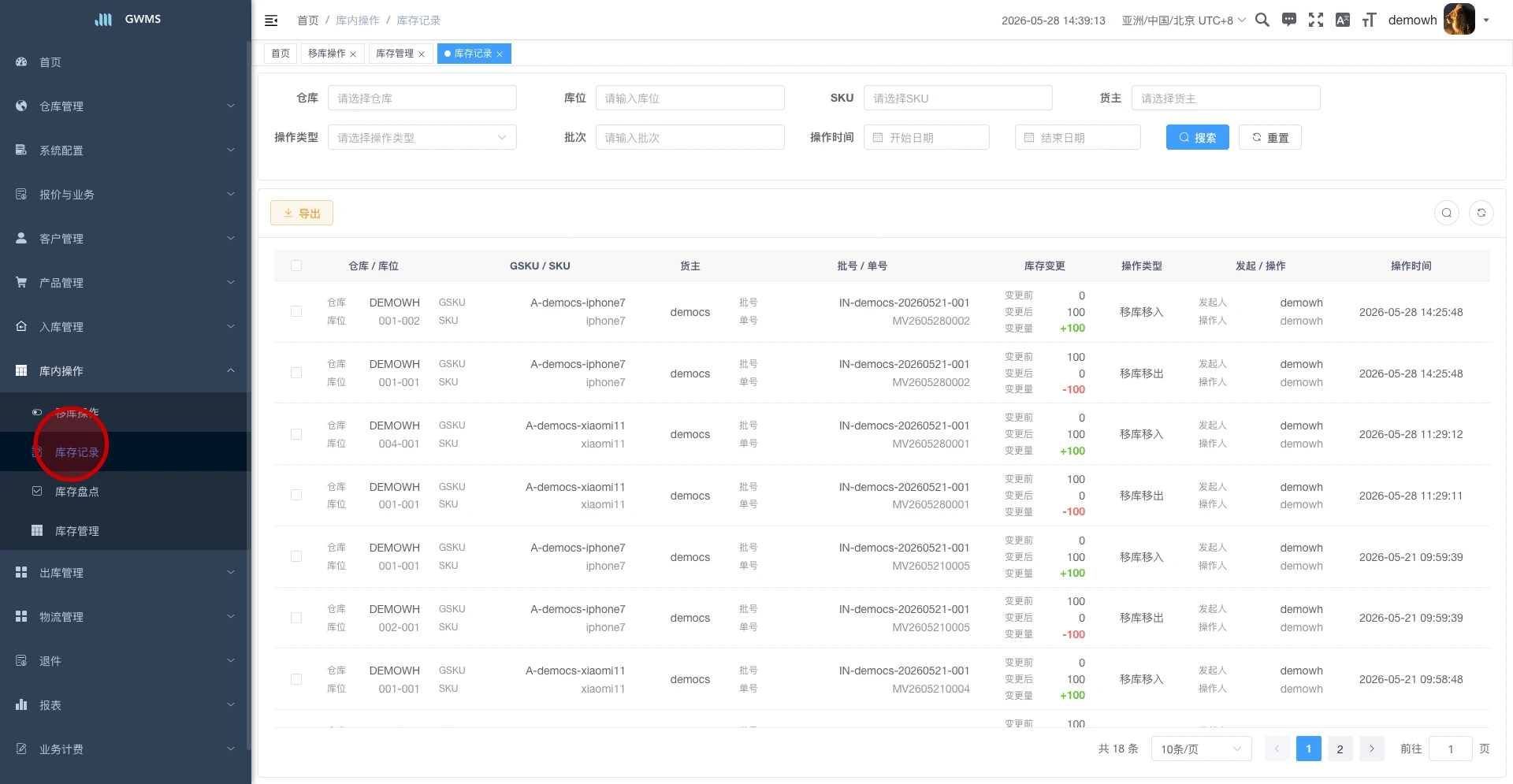Open the chat message icon in header

[x=1289, y=20]
